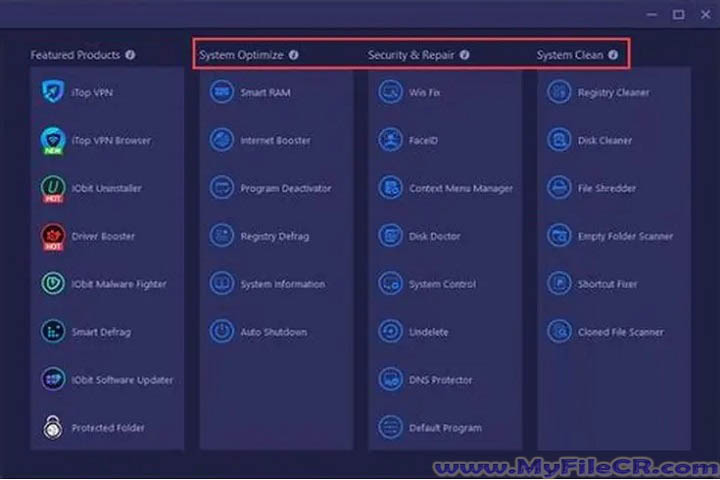Viewport: 720px width, 480px height.
Task: Maximize the toolbox window
Action: click(678, 15)
